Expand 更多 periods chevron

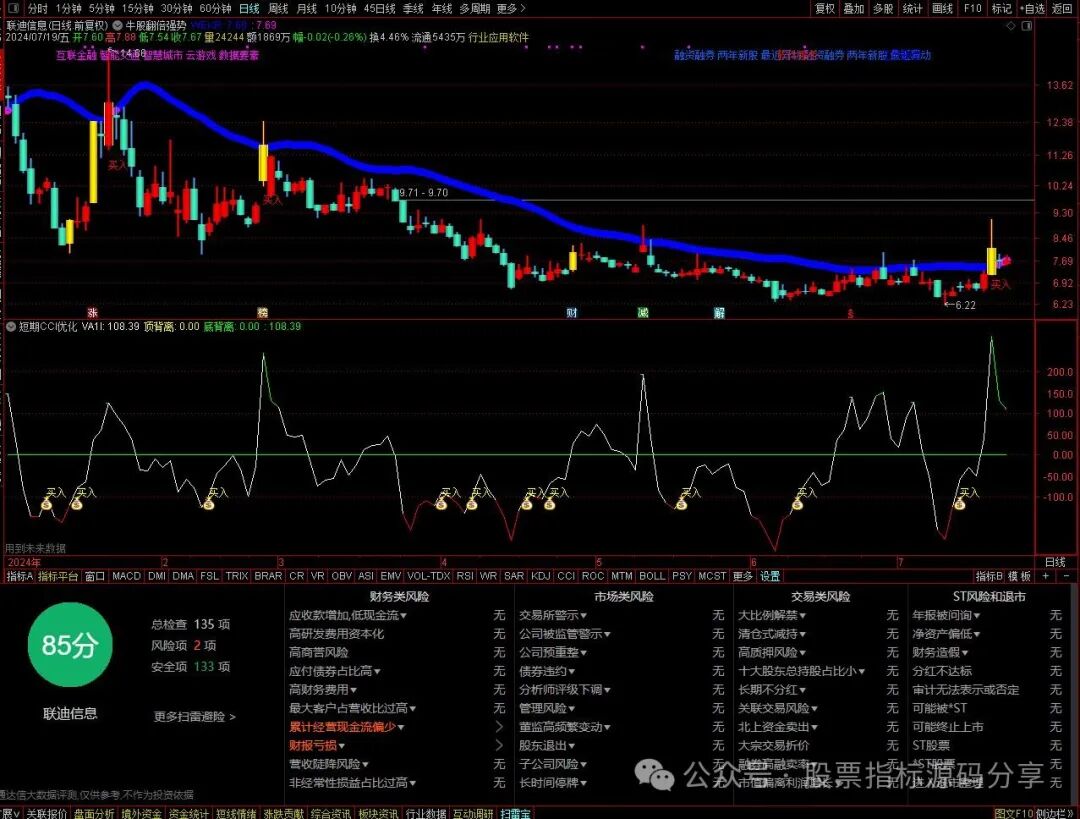coord(511,8)
